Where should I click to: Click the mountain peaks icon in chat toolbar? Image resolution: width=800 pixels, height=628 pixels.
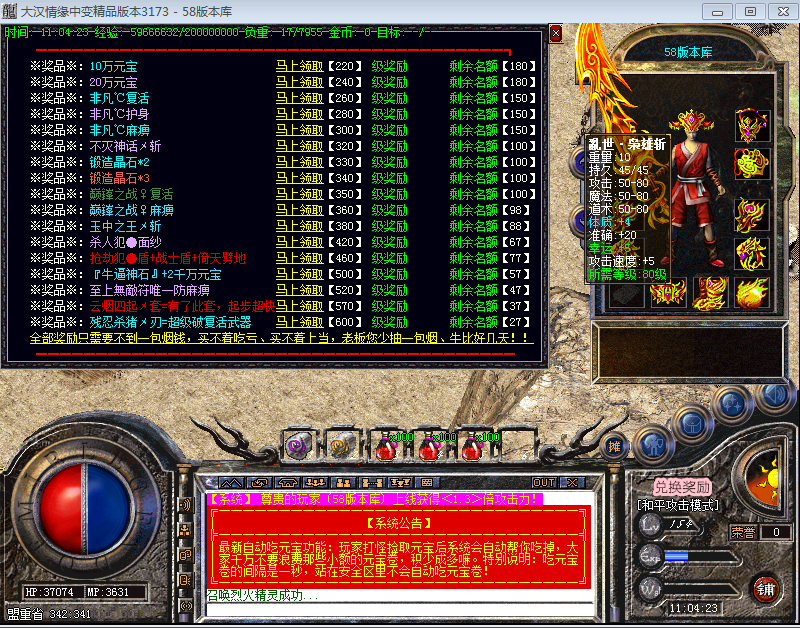(x=231, y=482)
